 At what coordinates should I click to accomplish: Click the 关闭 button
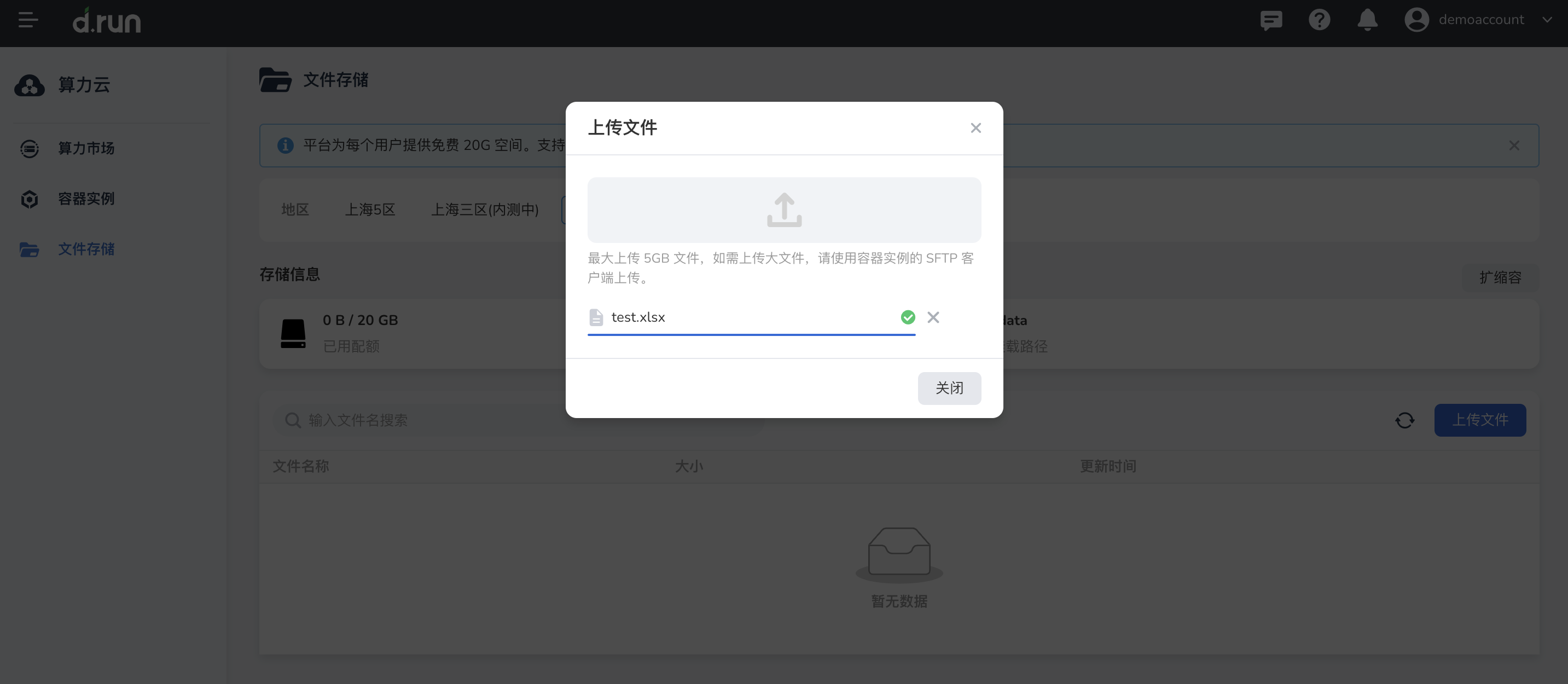(x=950, y=389)
